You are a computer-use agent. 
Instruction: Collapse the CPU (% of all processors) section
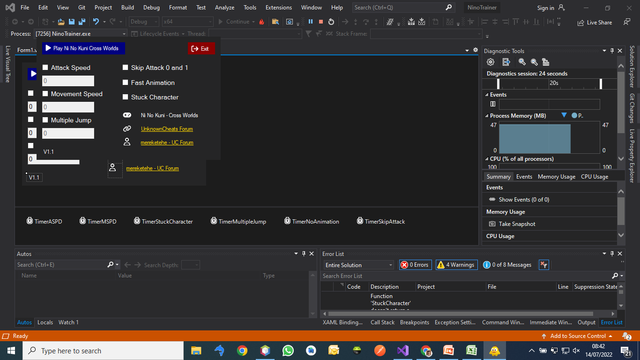click(487, 159)
